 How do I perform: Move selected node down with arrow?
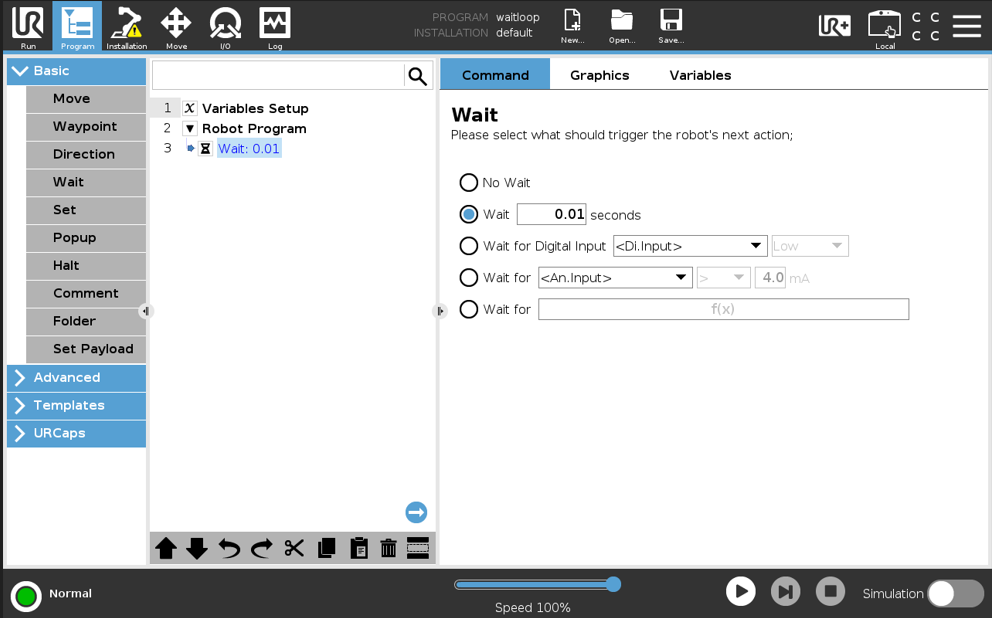pos(197,548)
